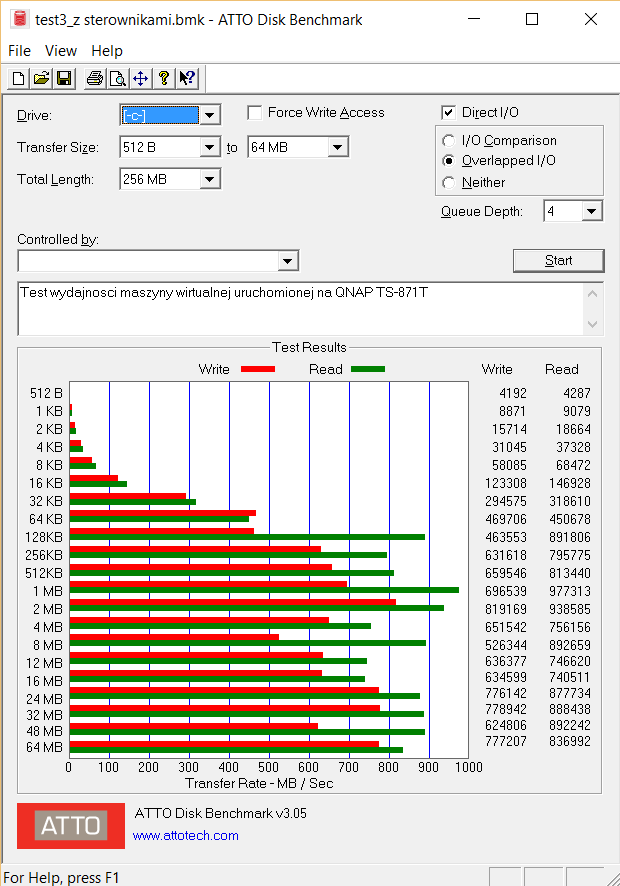Click the 836992 read value
This screenshot has width=620, height=886.
point(570,741)
